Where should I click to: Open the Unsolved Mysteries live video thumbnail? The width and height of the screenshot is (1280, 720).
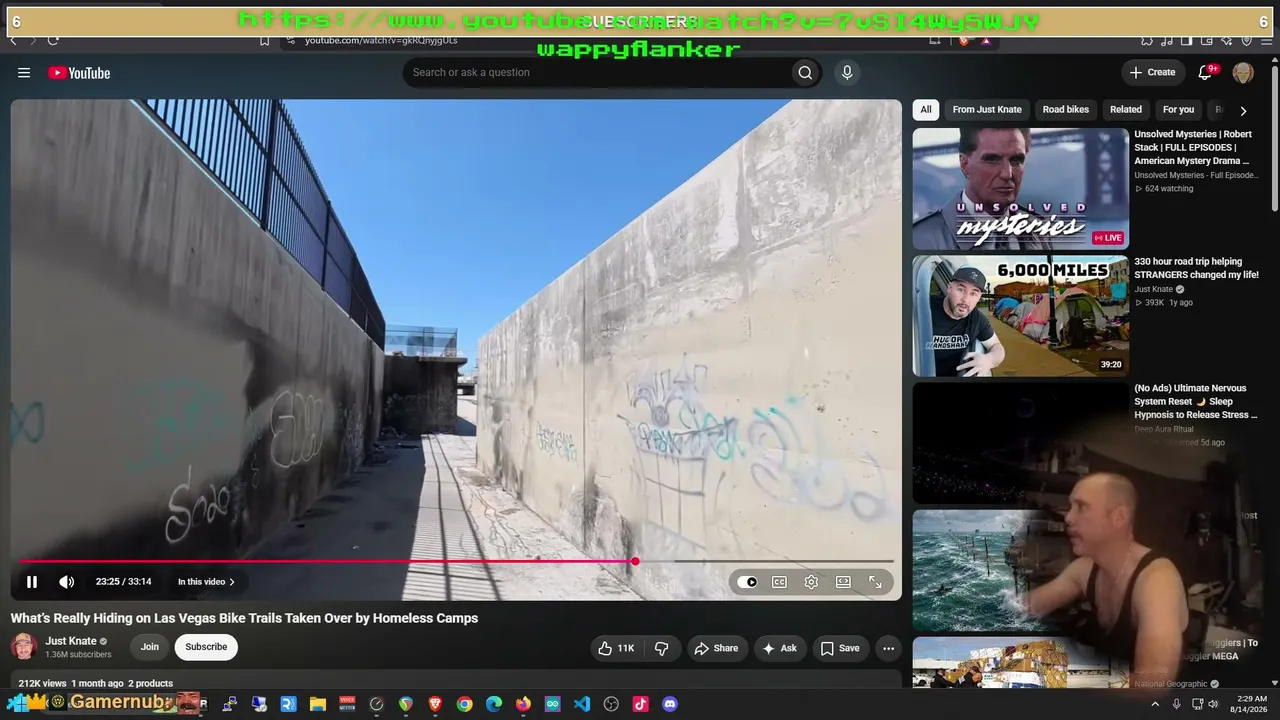[x=1020, y=188]
